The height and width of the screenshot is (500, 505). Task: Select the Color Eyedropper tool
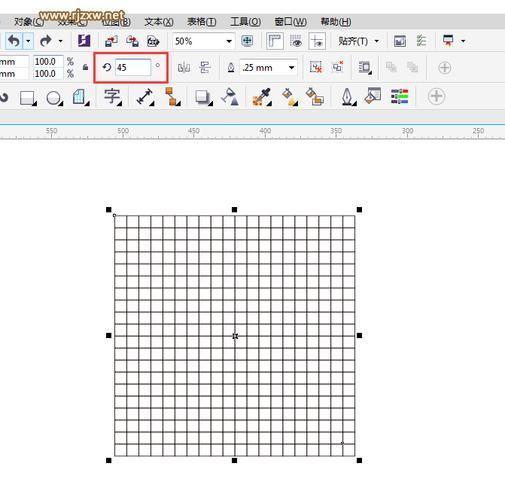coord(262,97)
